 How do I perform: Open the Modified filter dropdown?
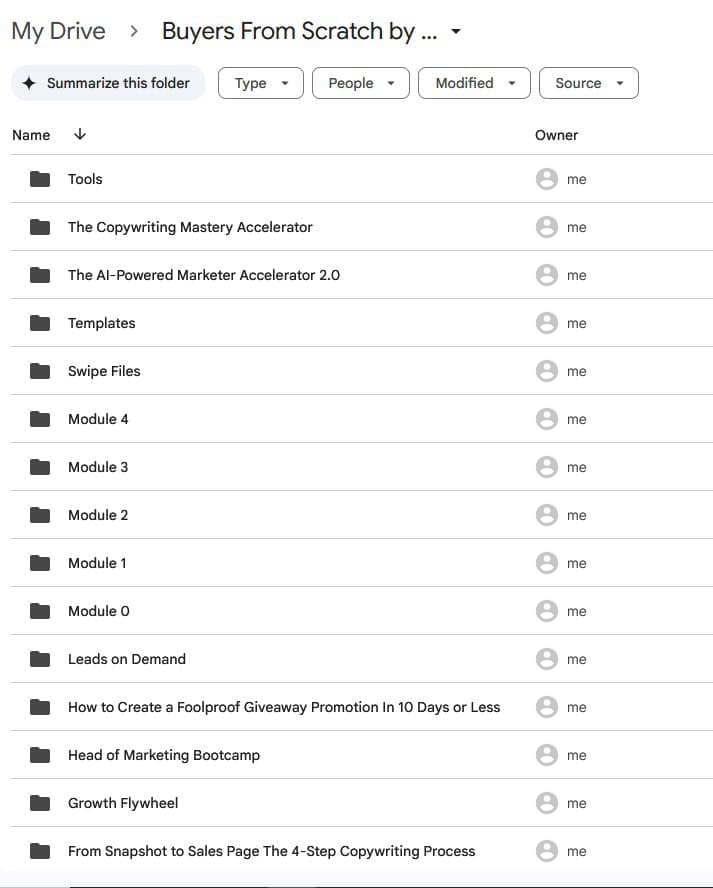pos(474,83)
